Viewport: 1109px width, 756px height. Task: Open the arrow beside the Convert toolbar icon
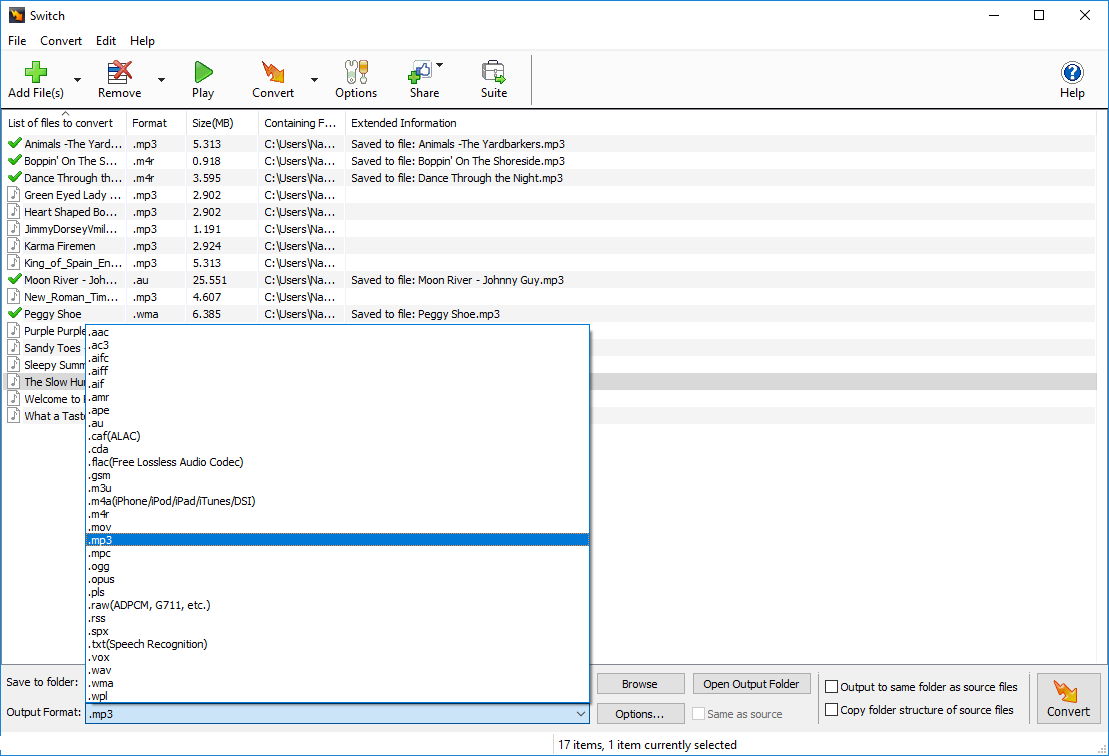pos(314,79)
